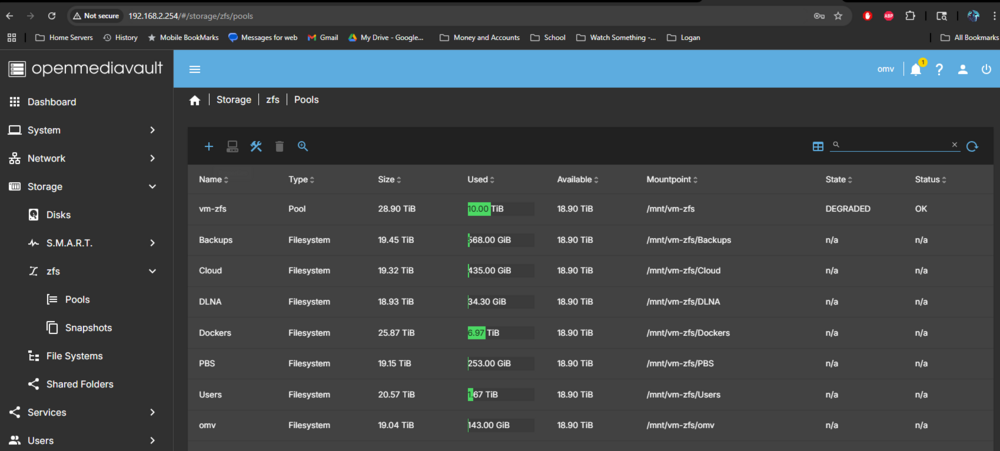Click the magnifier details icon in toolbar
The width and height of the screenshot is (1000, 451).
[x=303, y=147]
